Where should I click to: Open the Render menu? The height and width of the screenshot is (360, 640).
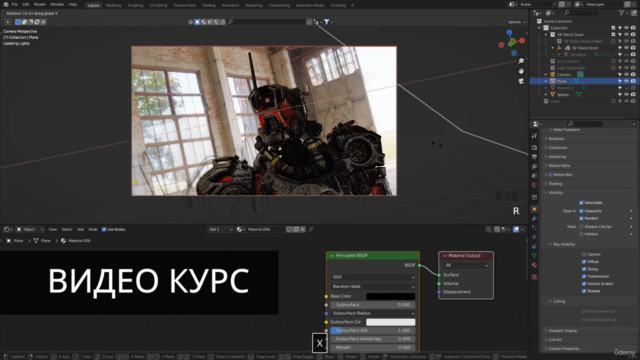point(40,4)
